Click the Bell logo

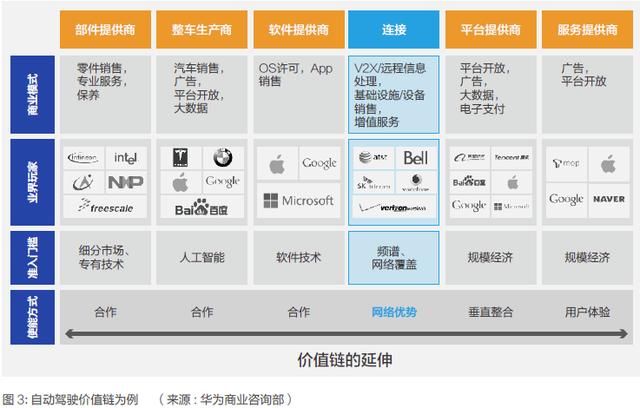pos(416,158)
